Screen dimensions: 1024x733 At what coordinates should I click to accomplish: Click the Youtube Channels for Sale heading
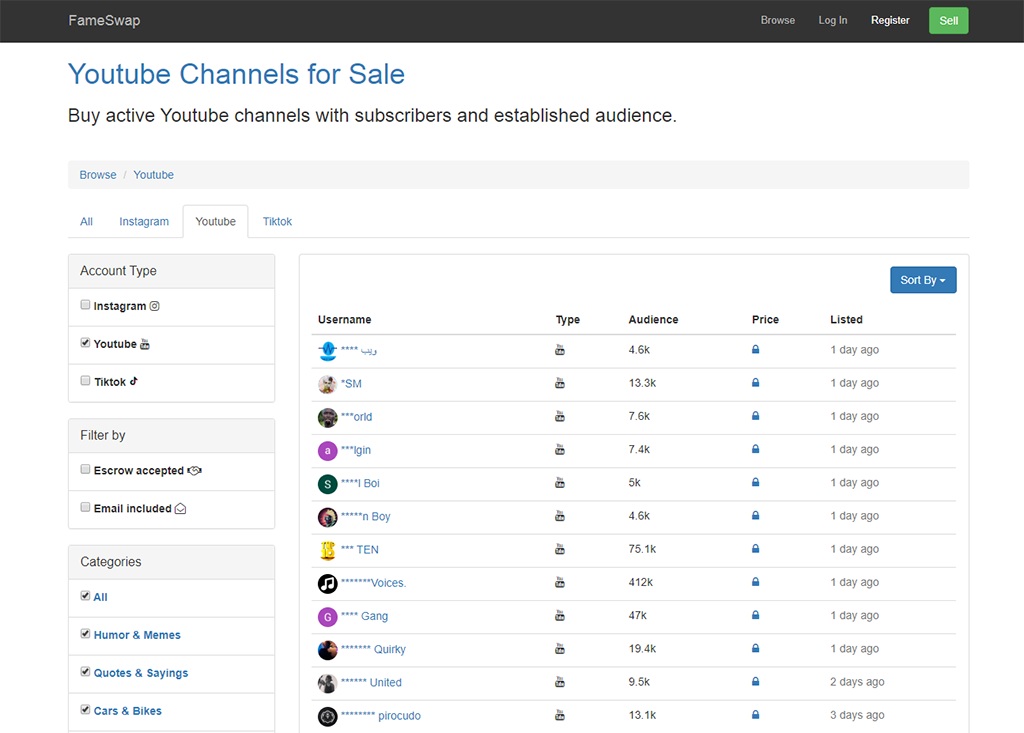236,74
